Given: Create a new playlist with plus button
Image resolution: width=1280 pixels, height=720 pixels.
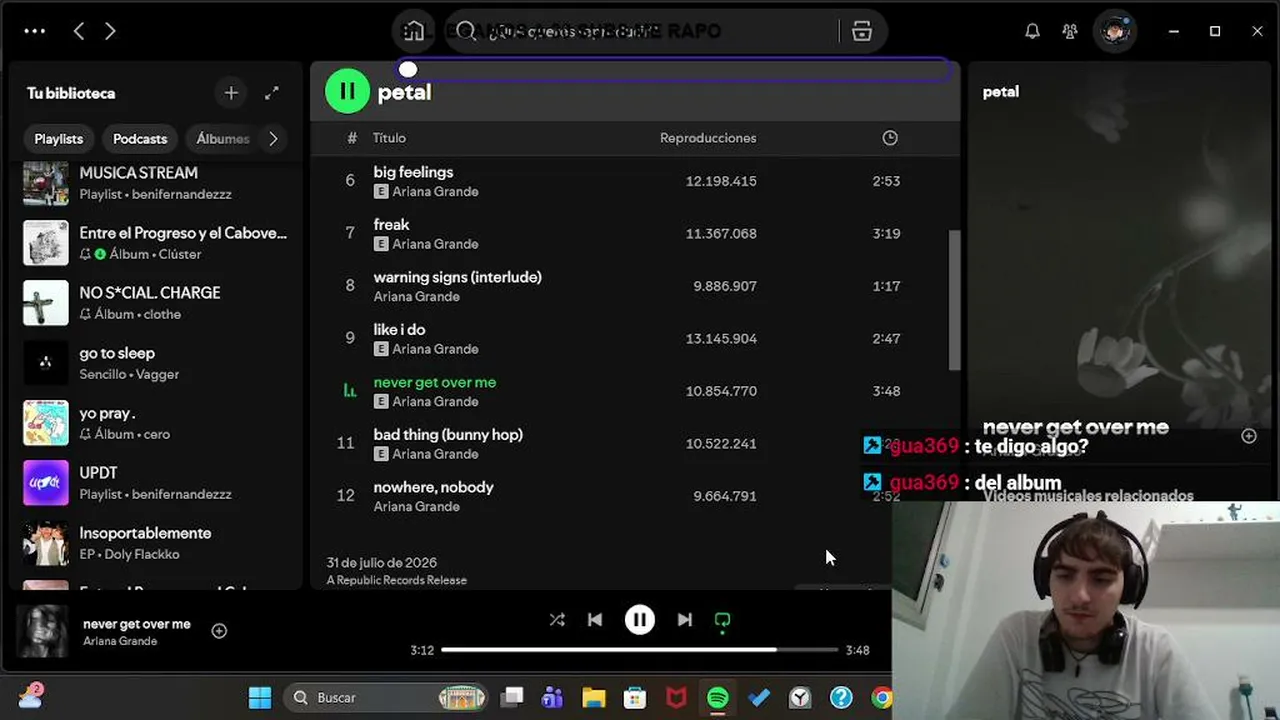Looking at the screenshot, I should tap(231, 93).
